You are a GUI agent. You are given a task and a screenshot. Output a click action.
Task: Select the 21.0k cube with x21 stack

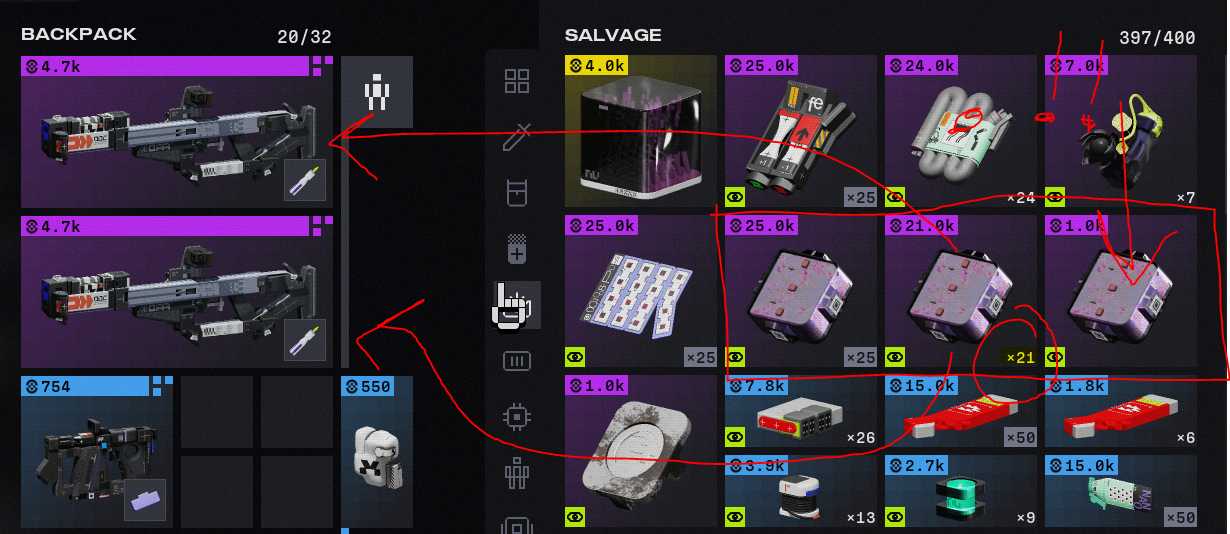click(x=961, y=291)
